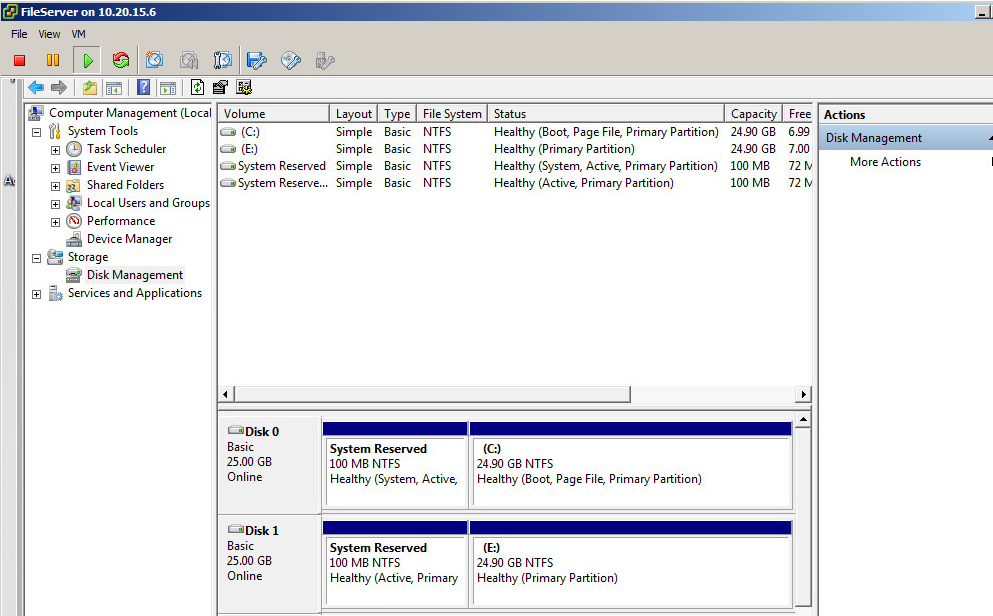Reset the VM using the restart icon
Screen dimensions: 993x616
(121, 60)
